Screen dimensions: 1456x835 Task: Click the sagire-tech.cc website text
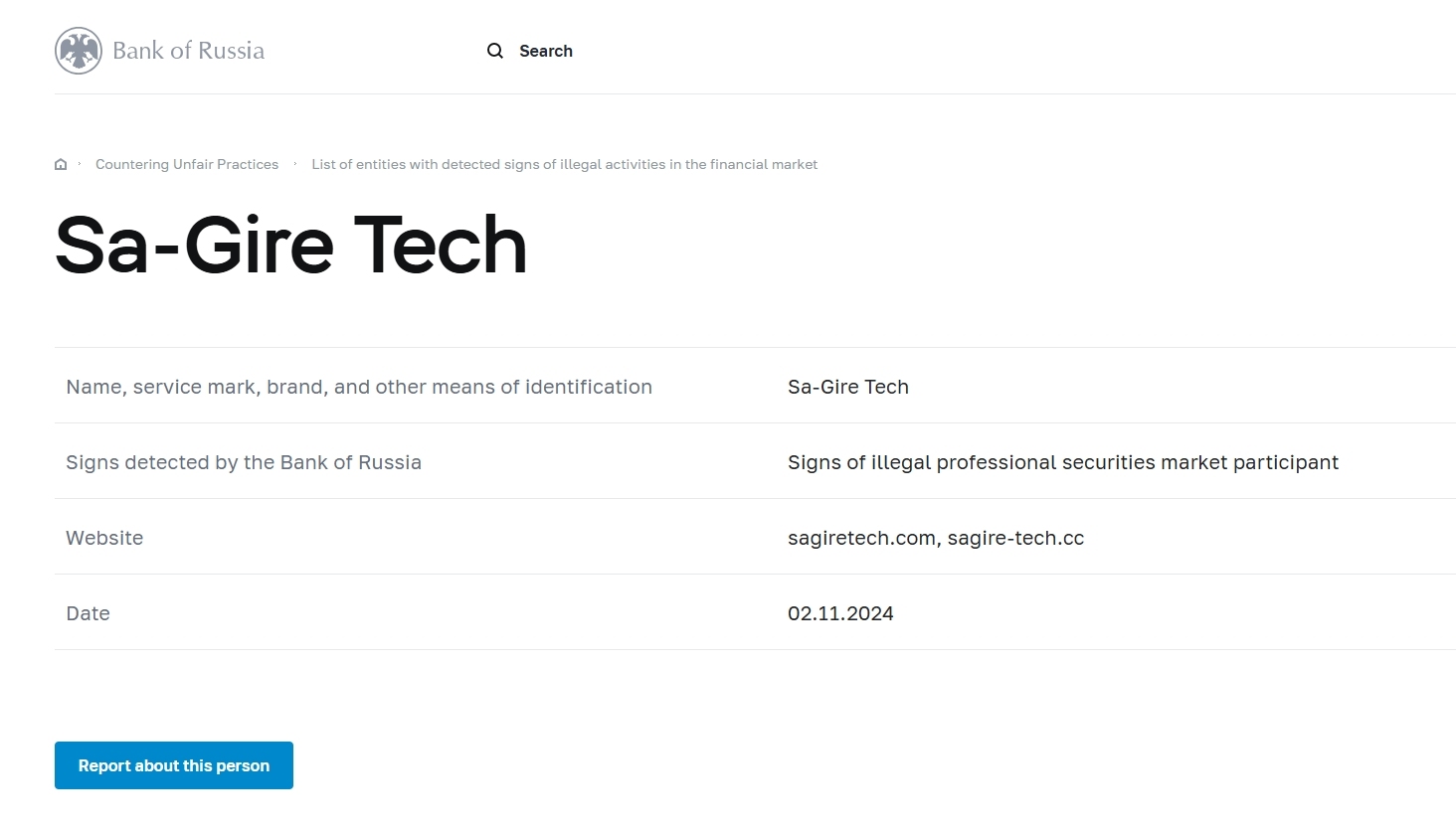(1015, 538)
